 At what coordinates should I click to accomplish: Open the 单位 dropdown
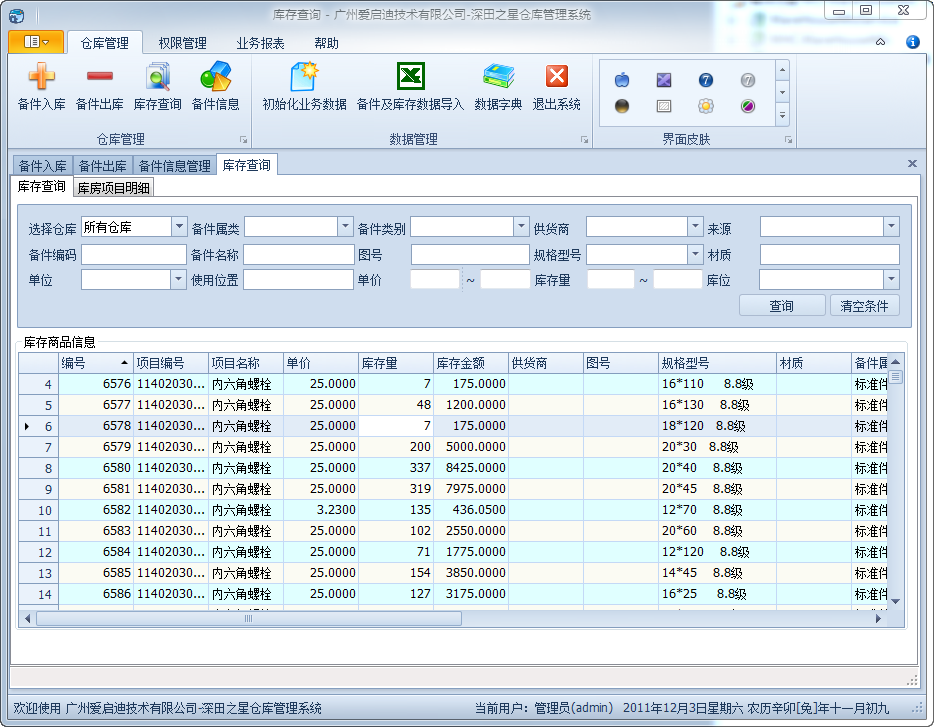178,279
